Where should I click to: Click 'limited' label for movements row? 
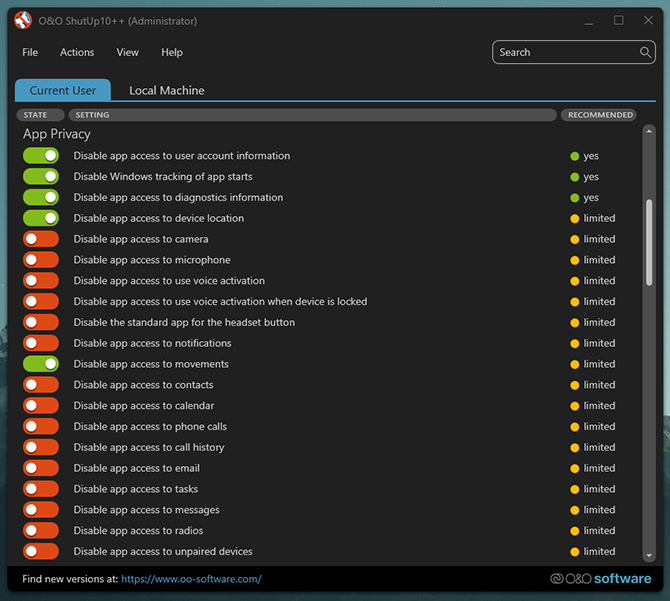[x=599, y=364]
